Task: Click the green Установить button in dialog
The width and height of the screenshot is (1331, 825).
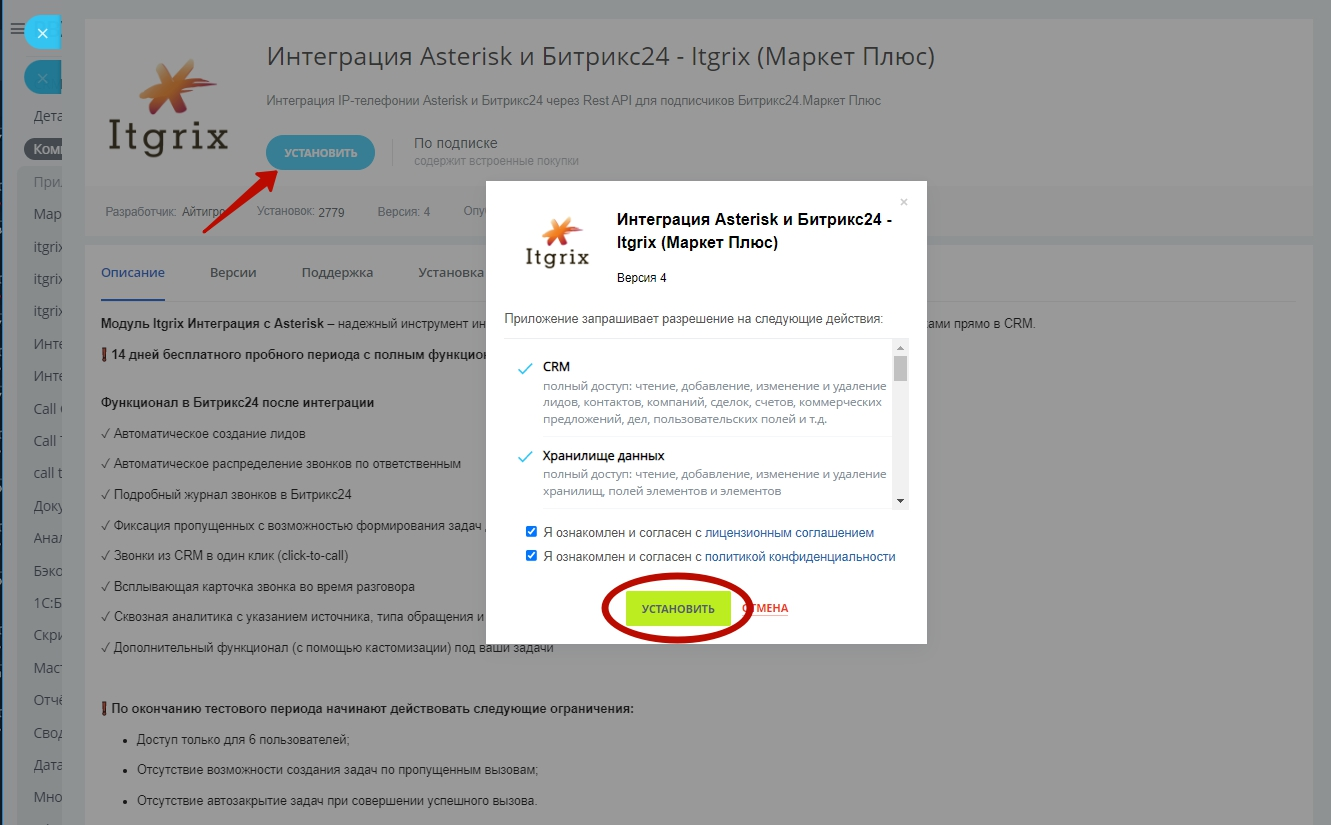Action: 678,609
